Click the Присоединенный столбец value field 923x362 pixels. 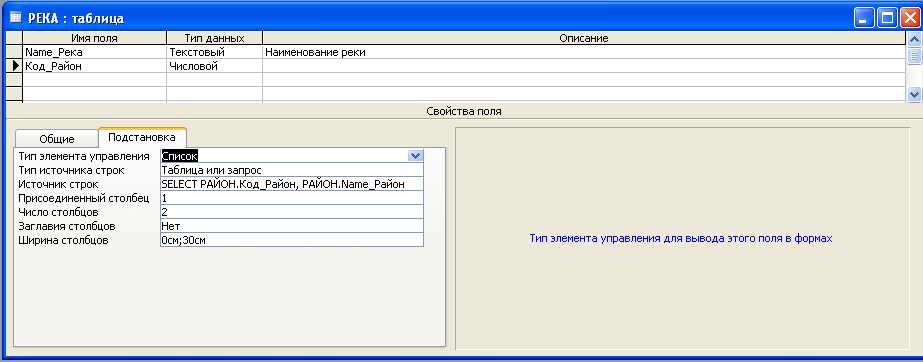[291, 198]
